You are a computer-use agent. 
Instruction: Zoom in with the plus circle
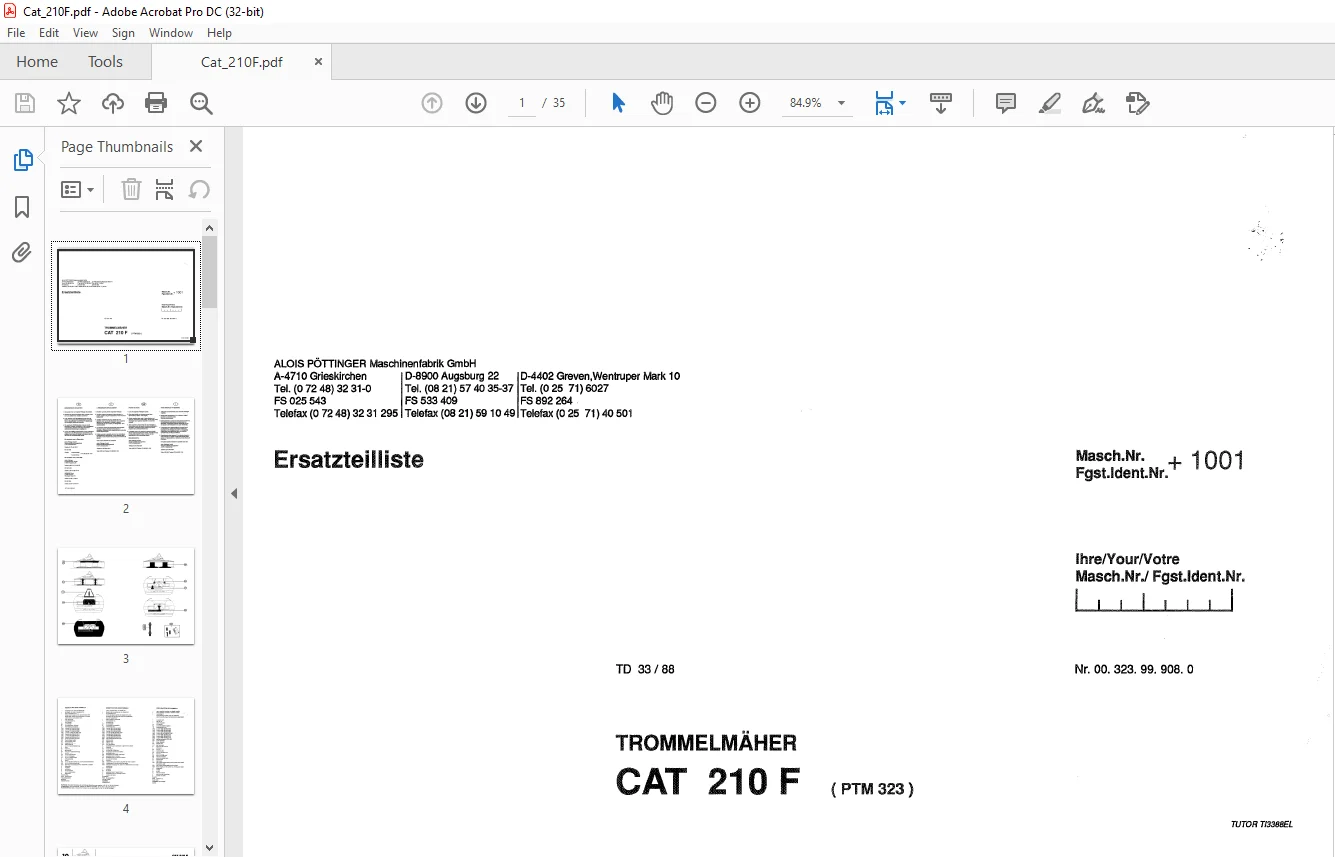tap(750, 103)
